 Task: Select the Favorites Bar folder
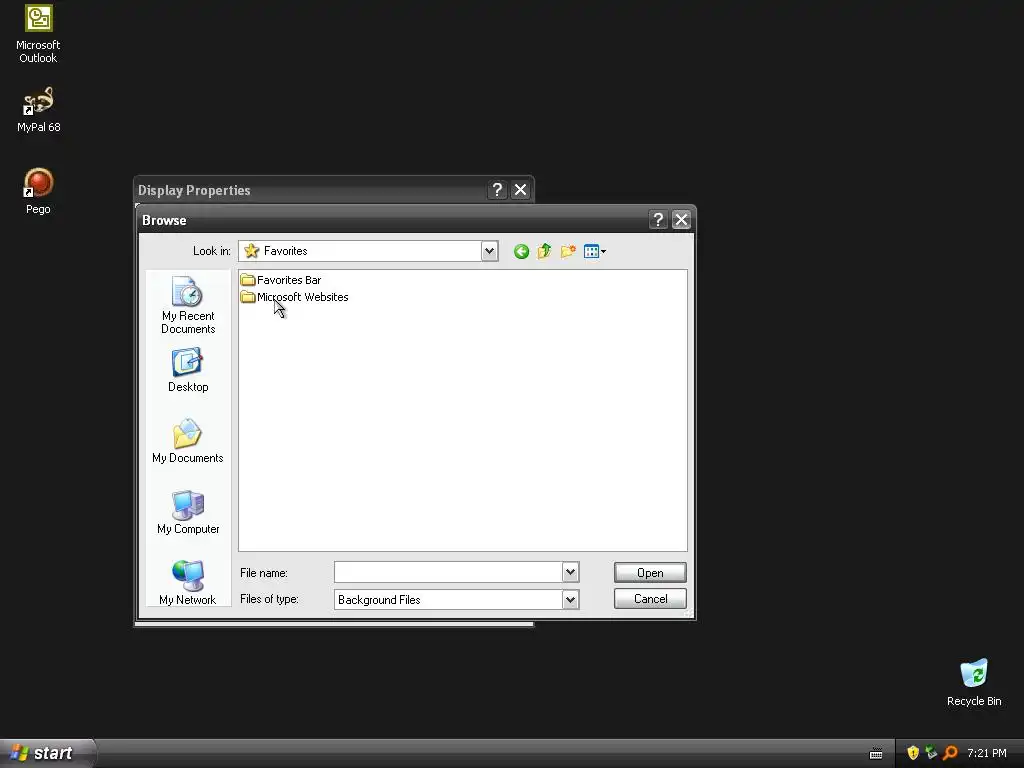281,280
